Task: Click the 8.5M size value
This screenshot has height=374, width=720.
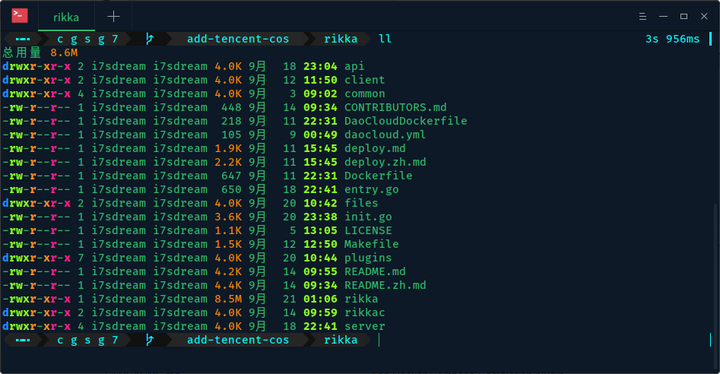Action: point(228,299)
